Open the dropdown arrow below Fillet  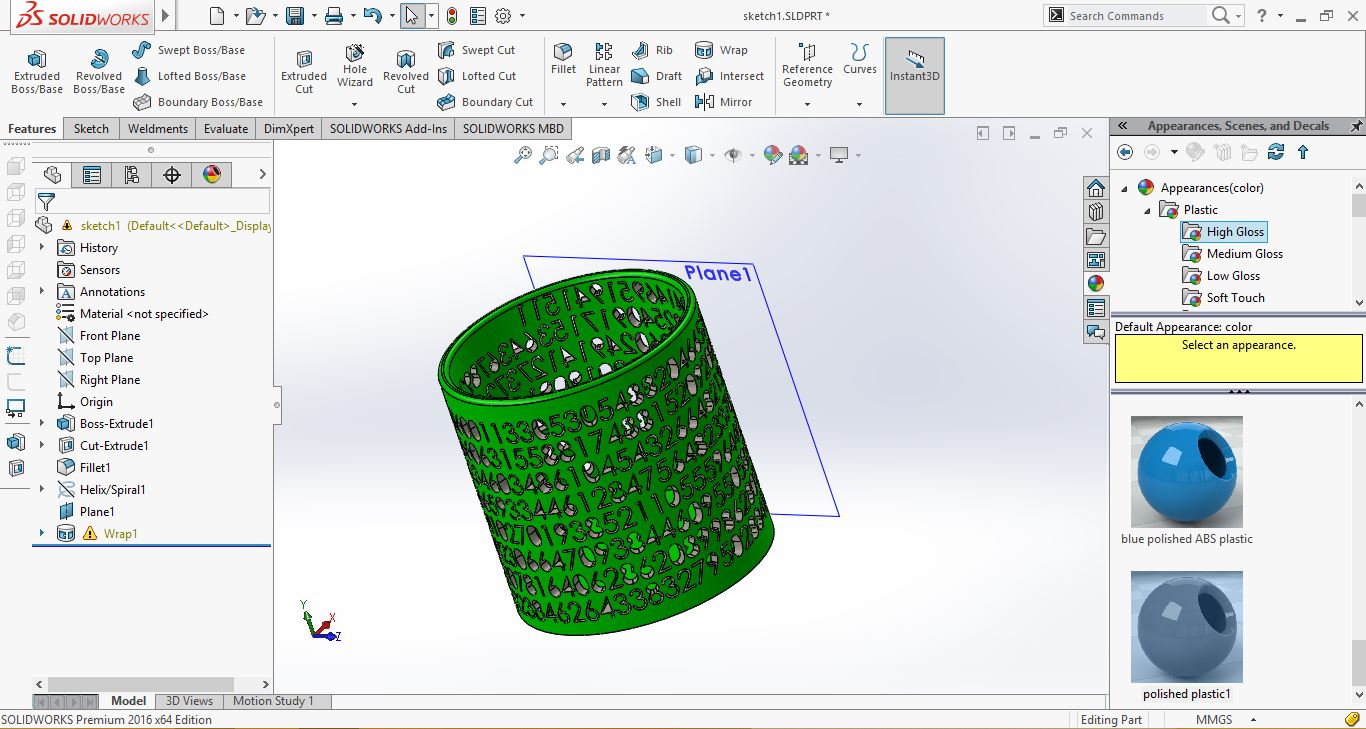(x=563, y=104)
